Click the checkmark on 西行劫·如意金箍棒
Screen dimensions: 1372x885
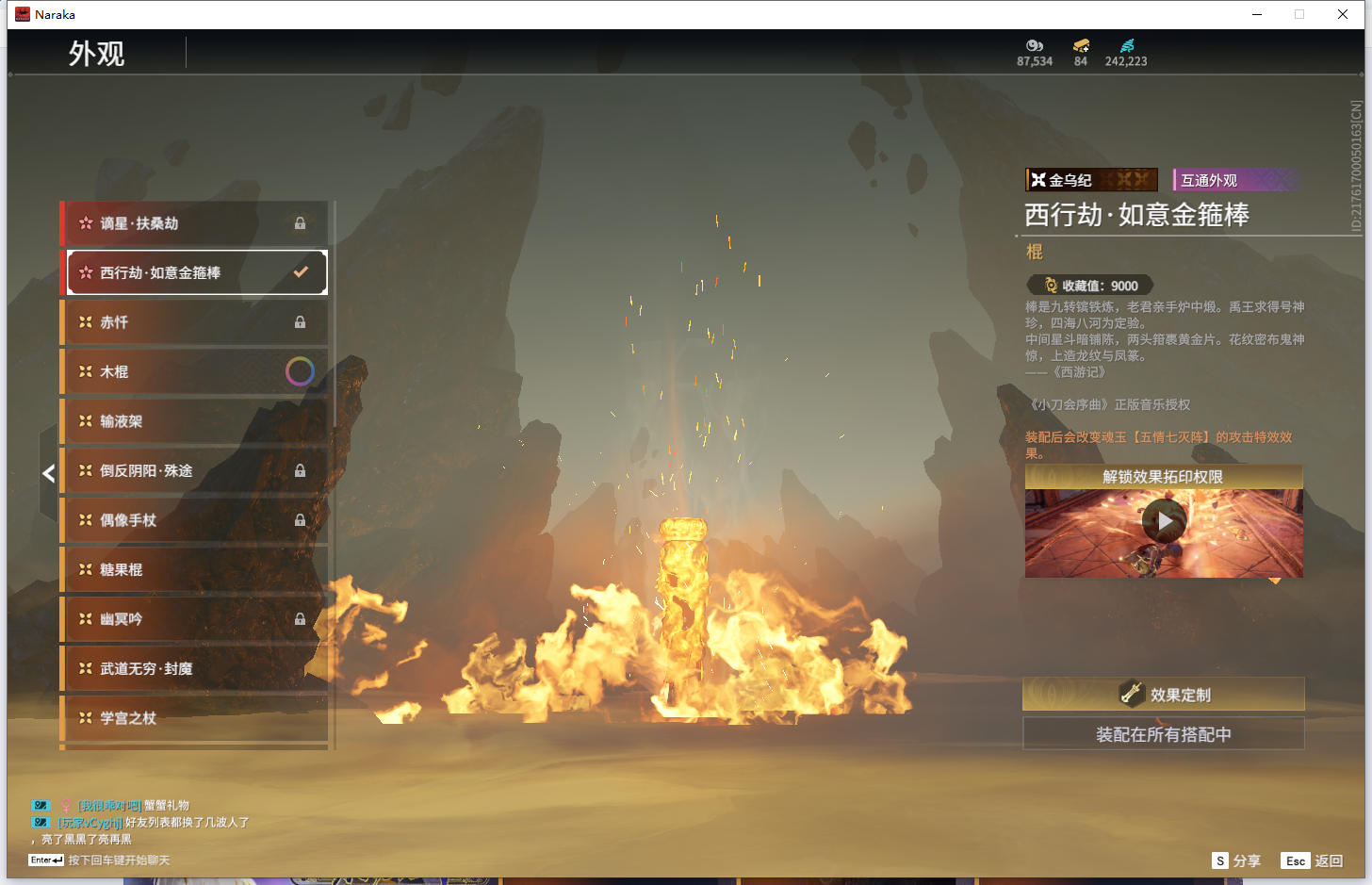coord(301,272)
